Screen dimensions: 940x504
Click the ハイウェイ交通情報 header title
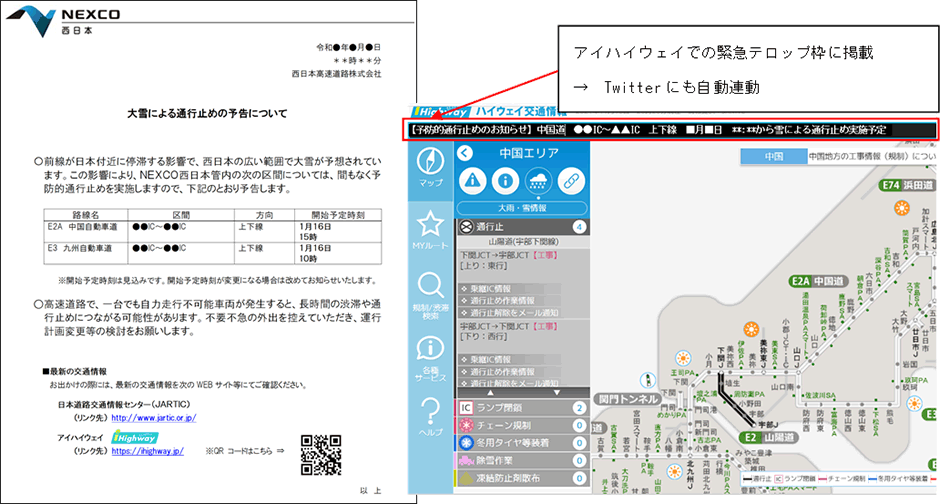520,111
